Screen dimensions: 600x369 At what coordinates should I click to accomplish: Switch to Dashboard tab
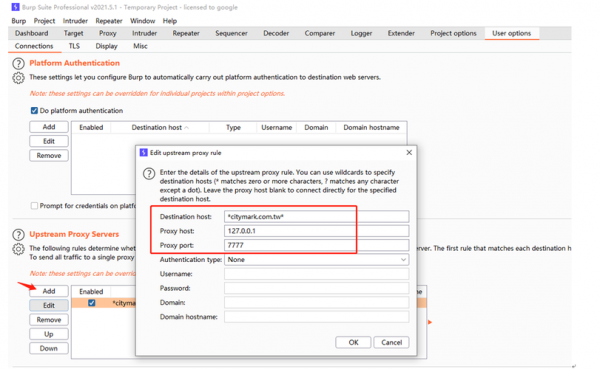point(32,33)
